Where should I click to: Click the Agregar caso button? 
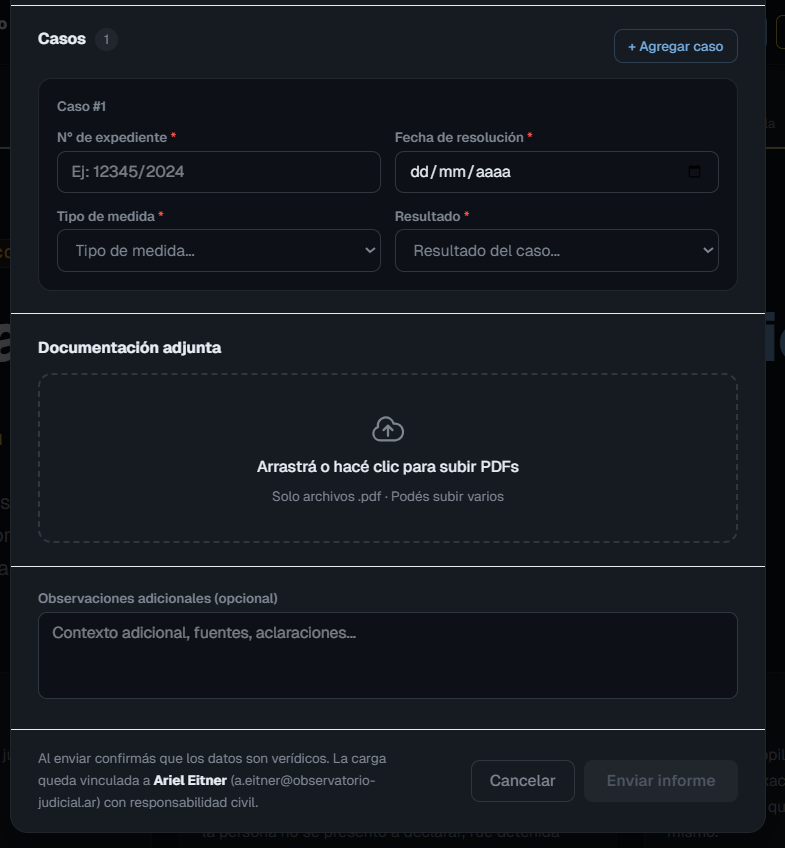(675, 46)
